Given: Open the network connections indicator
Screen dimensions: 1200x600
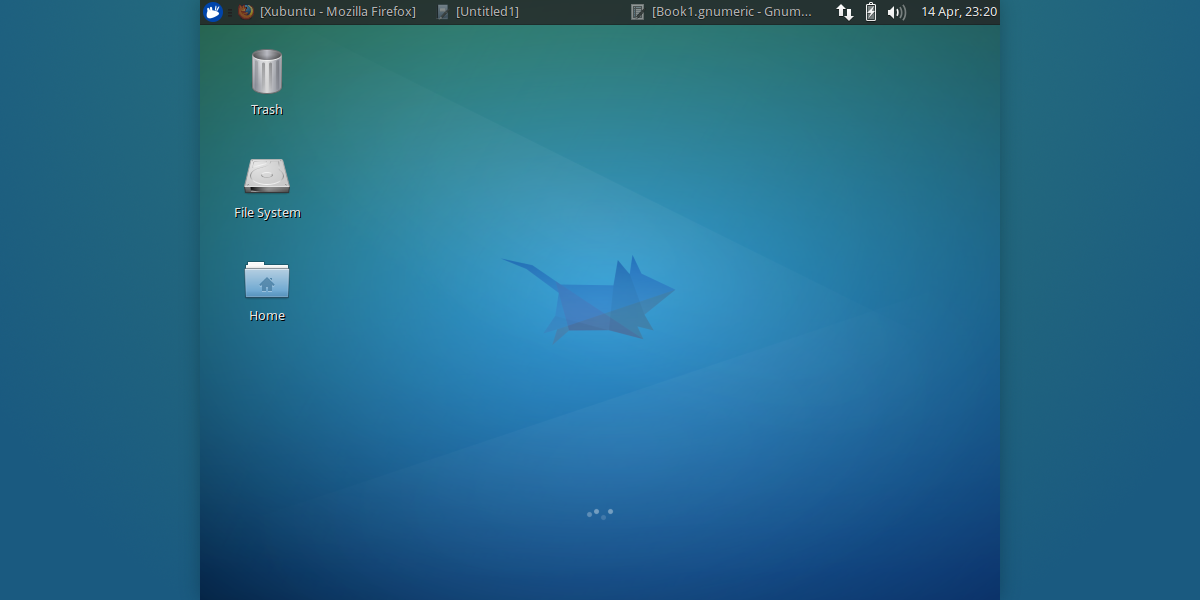Looking at the screenshot, I should tap(845, 12).
